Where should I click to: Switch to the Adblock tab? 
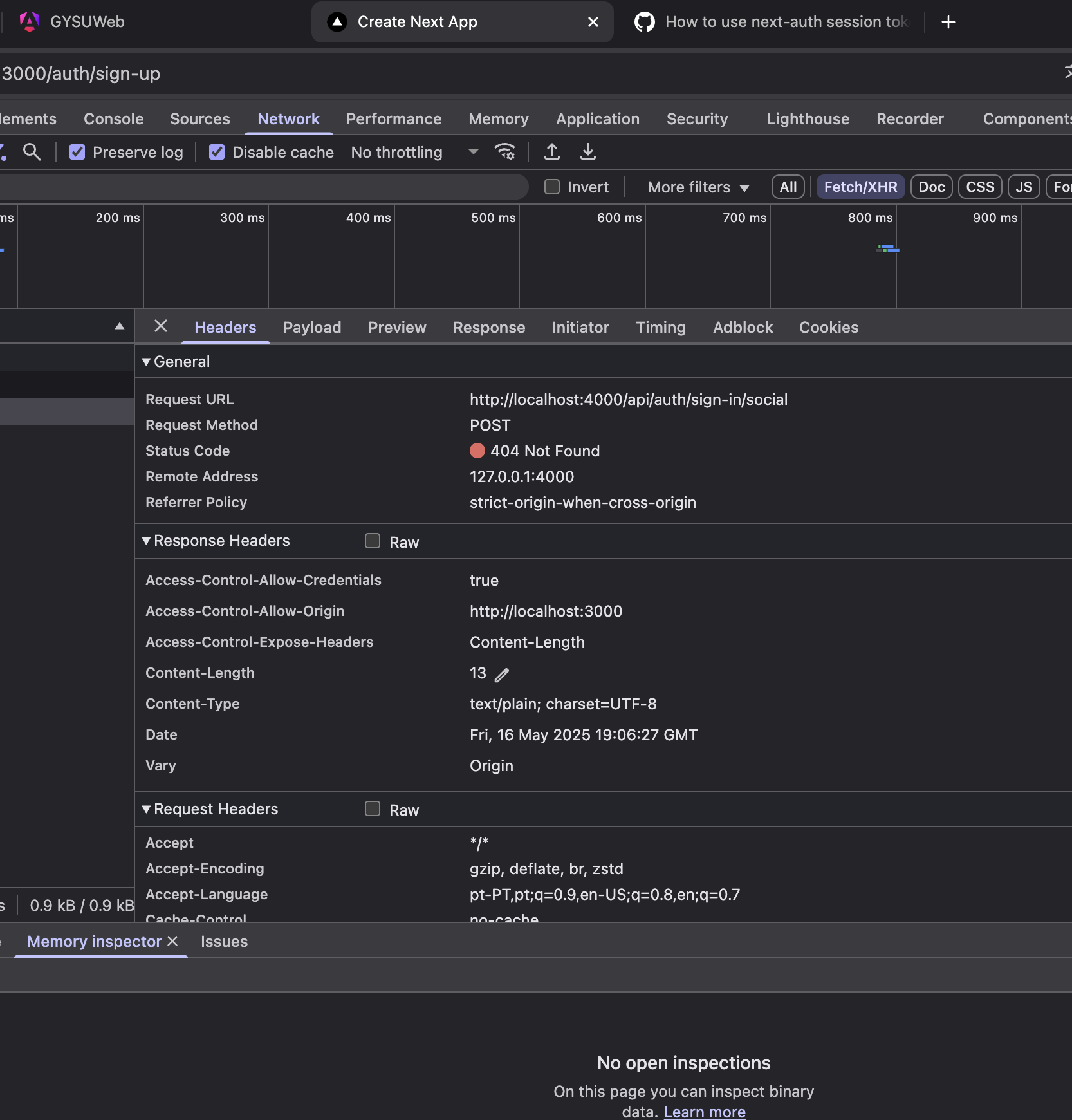743,327
